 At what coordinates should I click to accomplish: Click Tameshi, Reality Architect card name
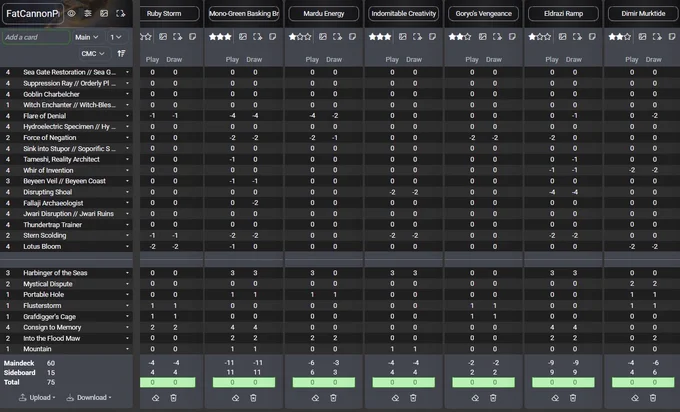tap(61, 159)
